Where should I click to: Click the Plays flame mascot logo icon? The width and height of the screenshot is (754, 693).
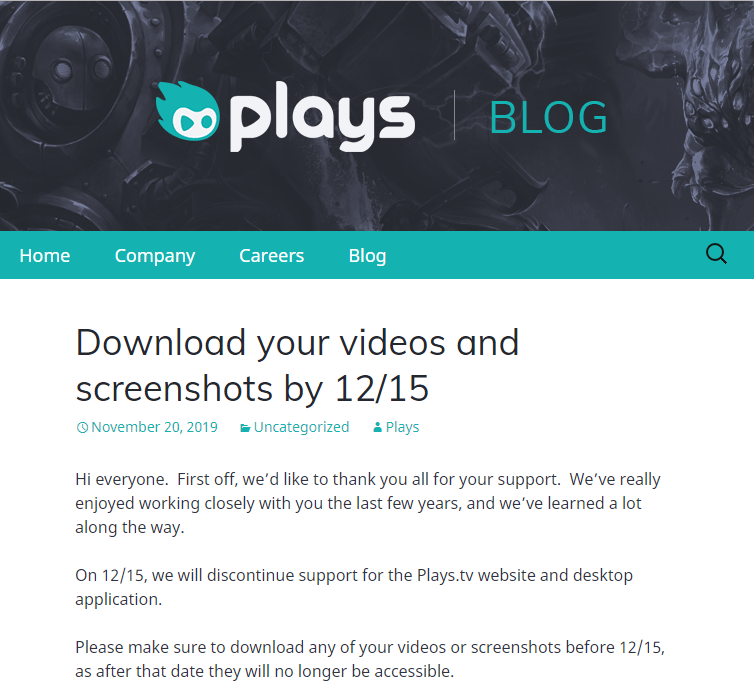188,111
